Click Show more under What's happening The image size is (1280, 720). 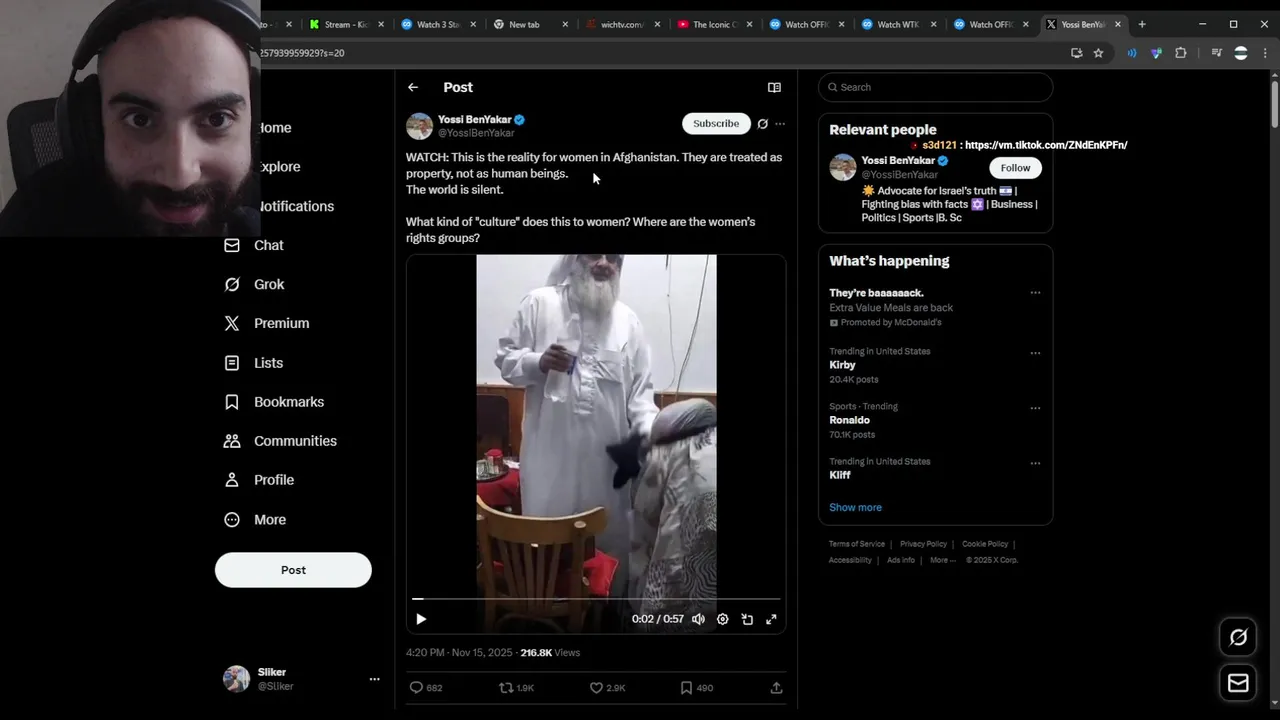(855, 507)
